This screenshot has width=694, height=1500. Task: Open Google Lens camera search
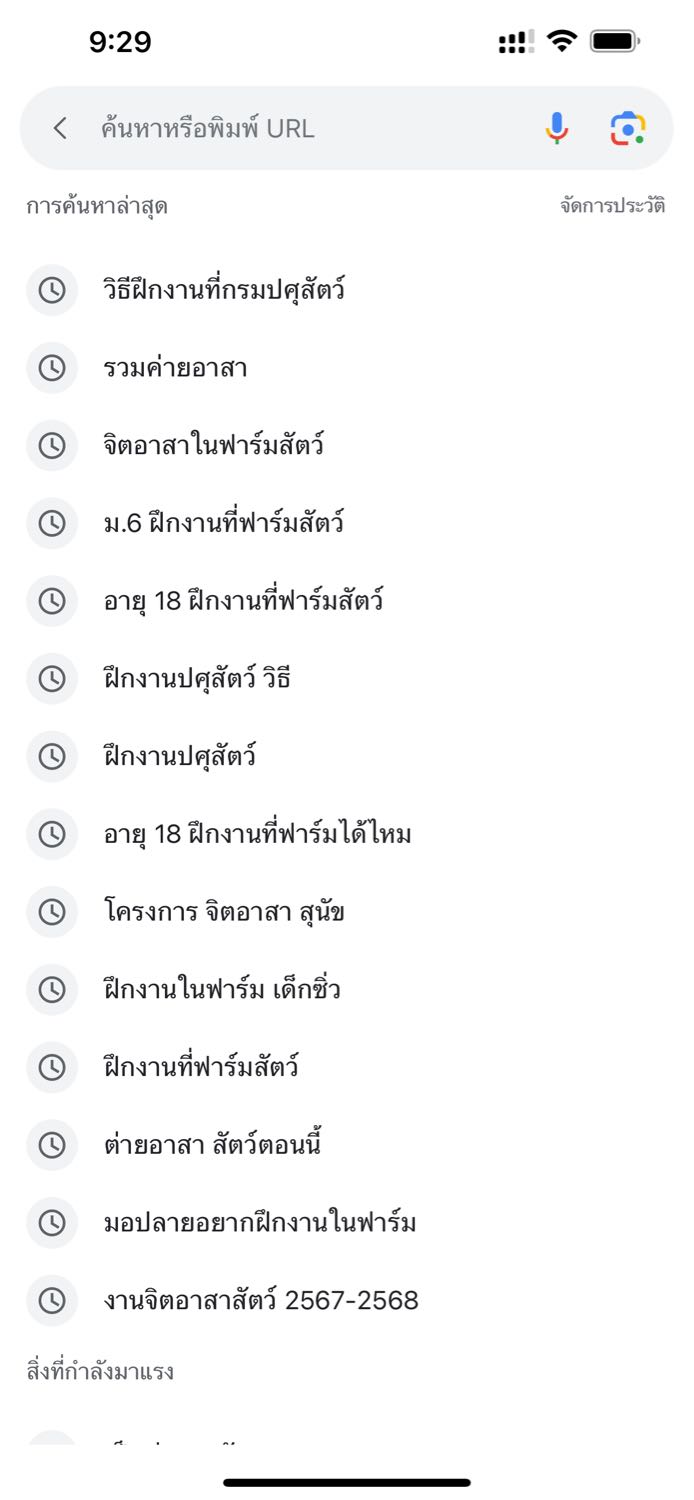click(628, 128)
